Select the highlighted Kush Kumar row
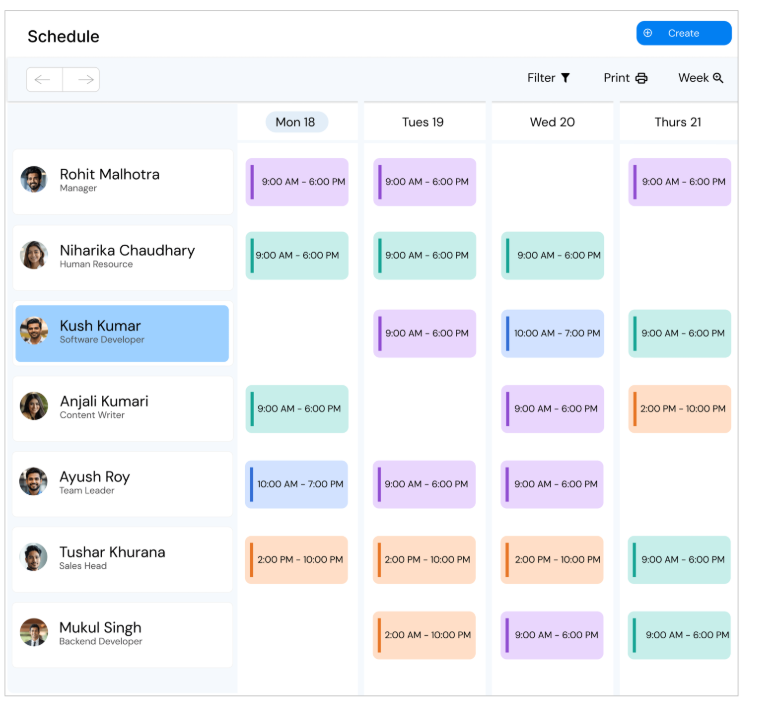This screenshot has height=705, width=757. (122, 333)
